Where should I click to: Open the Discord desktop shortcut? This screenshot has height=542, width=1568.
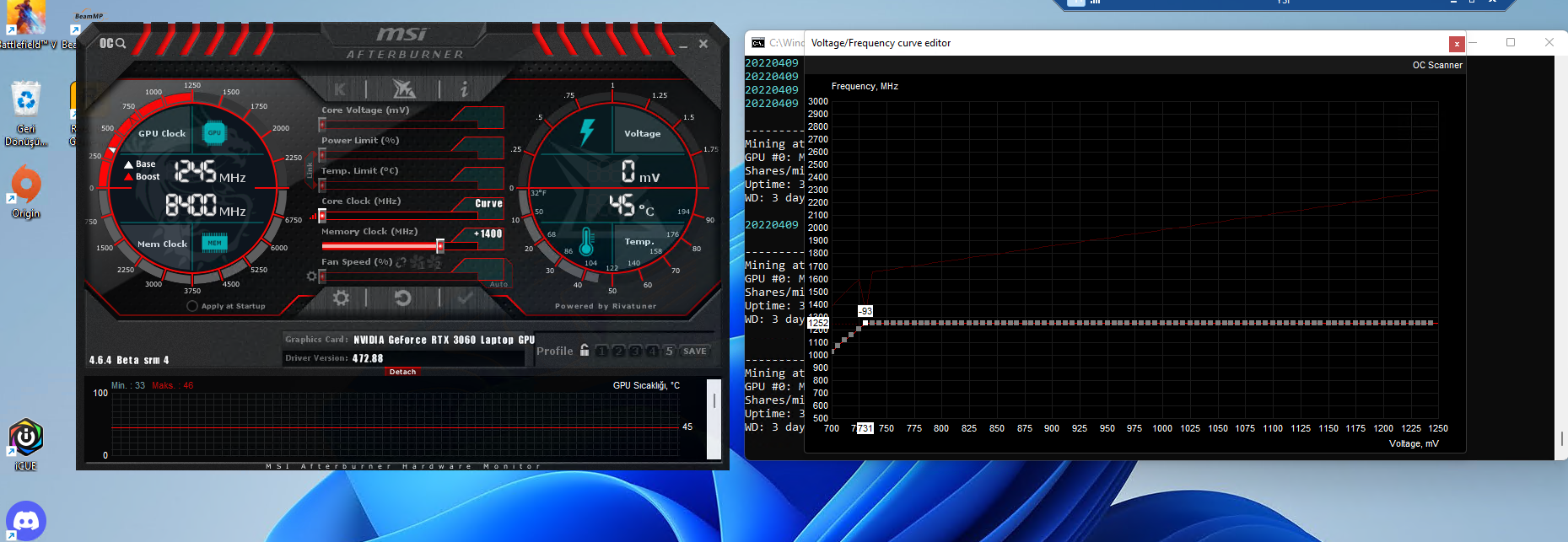coord(26,521)
